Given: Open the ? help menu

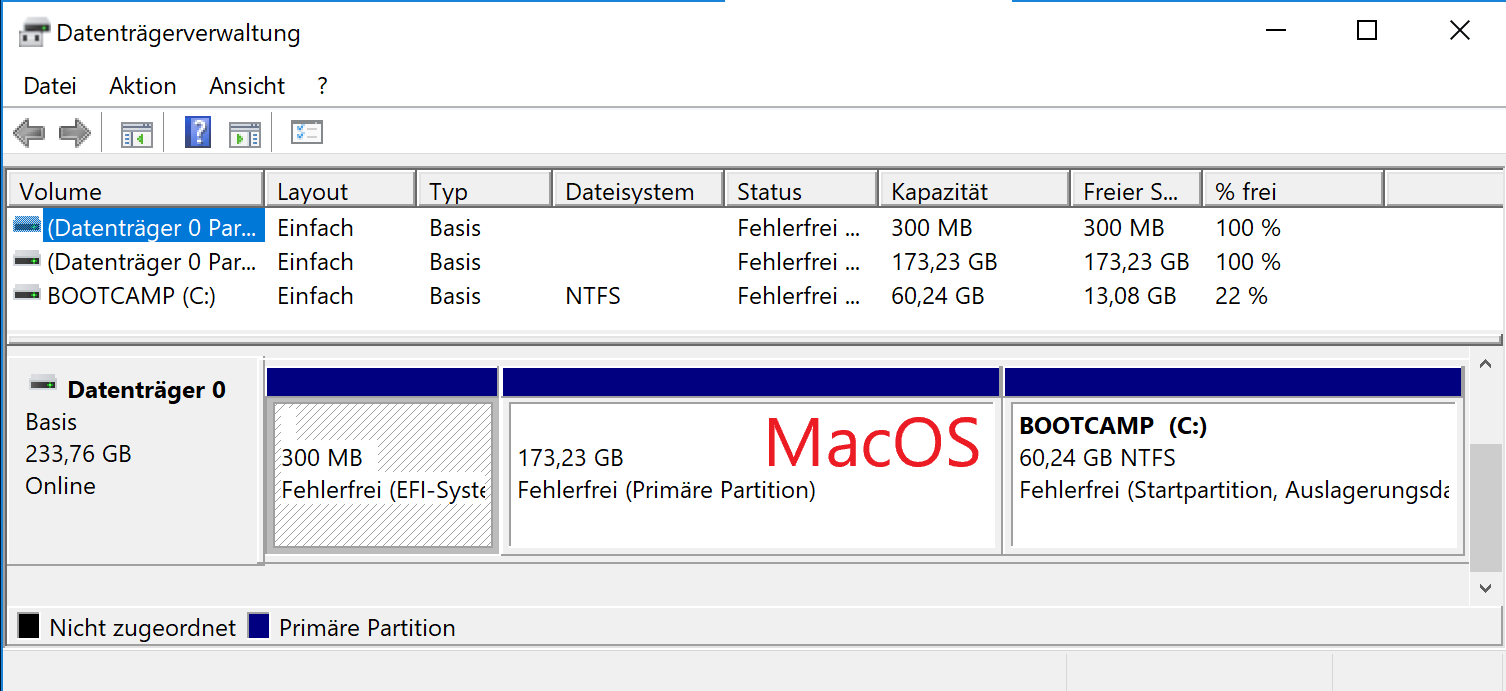Looking at the screenshot, I should 322,86.
